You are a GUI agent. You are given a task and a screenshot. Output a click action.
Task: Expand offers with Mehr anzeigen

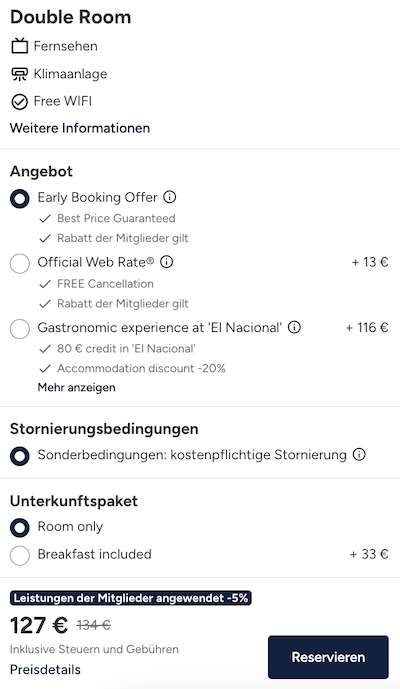(76, 388)
